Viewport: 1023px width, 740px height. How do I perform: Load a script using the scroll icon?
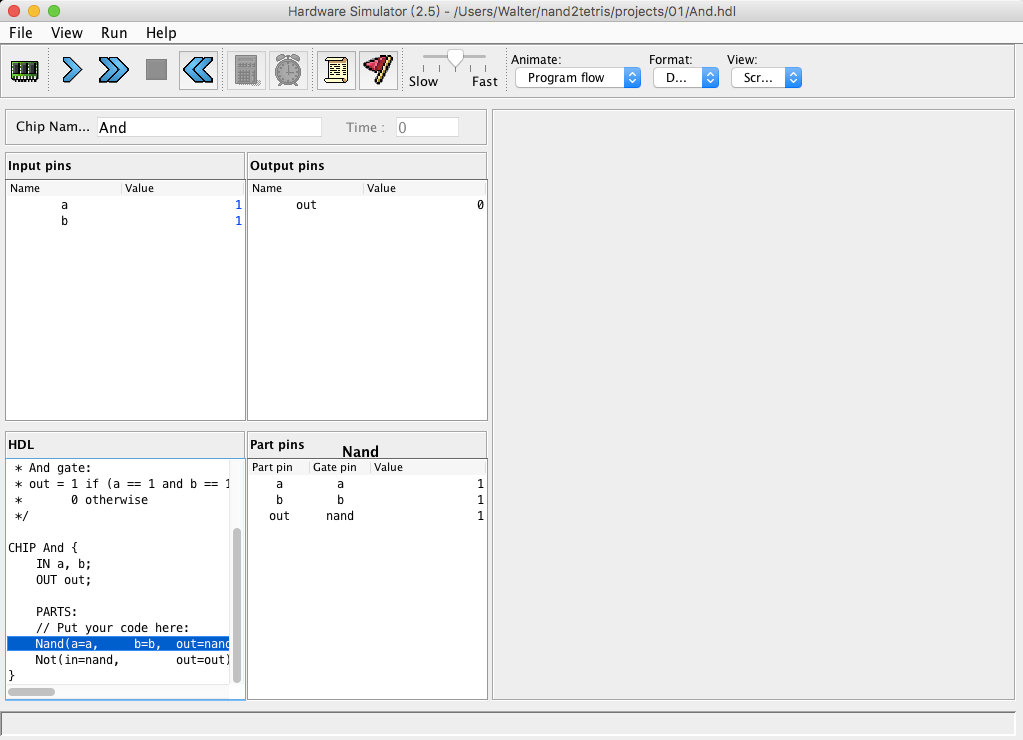tap(336, 70)
